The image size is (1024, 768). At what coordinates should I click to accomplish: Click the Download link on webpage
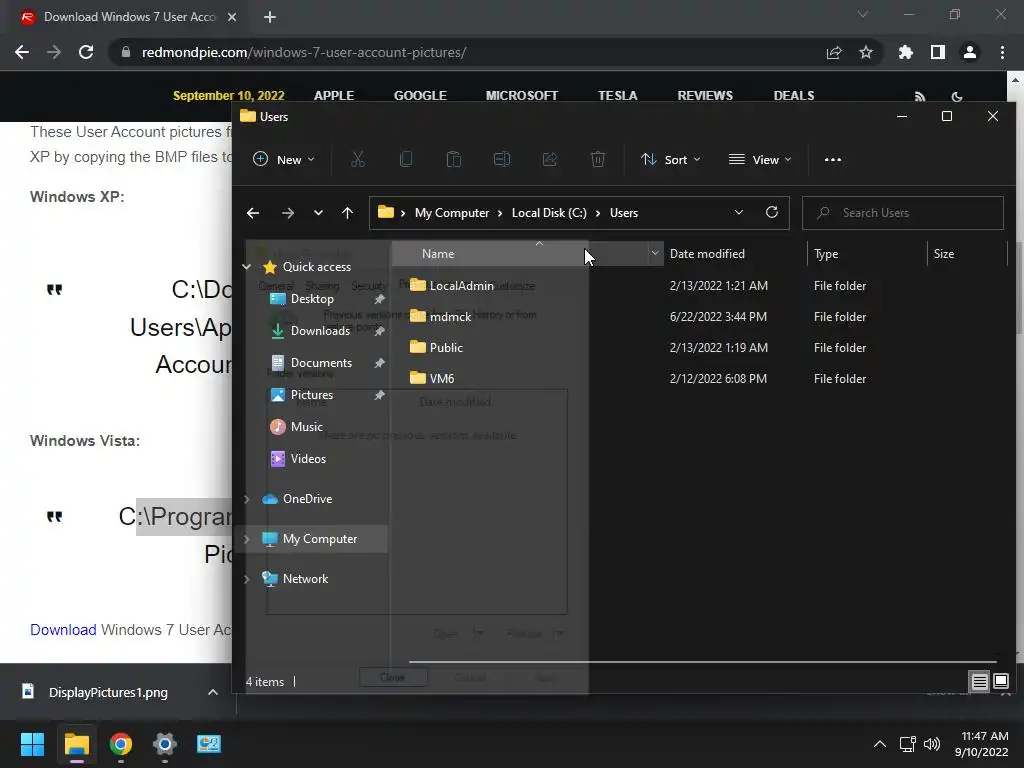[x=63, y=630]
